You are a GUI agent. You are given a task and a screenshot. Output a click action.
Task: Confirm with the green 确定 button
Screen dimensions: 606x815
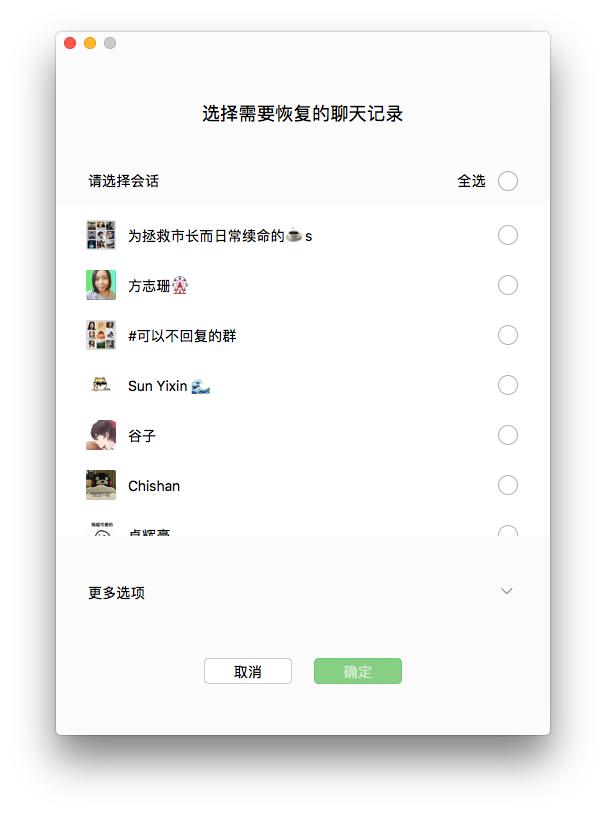(358, 671)
